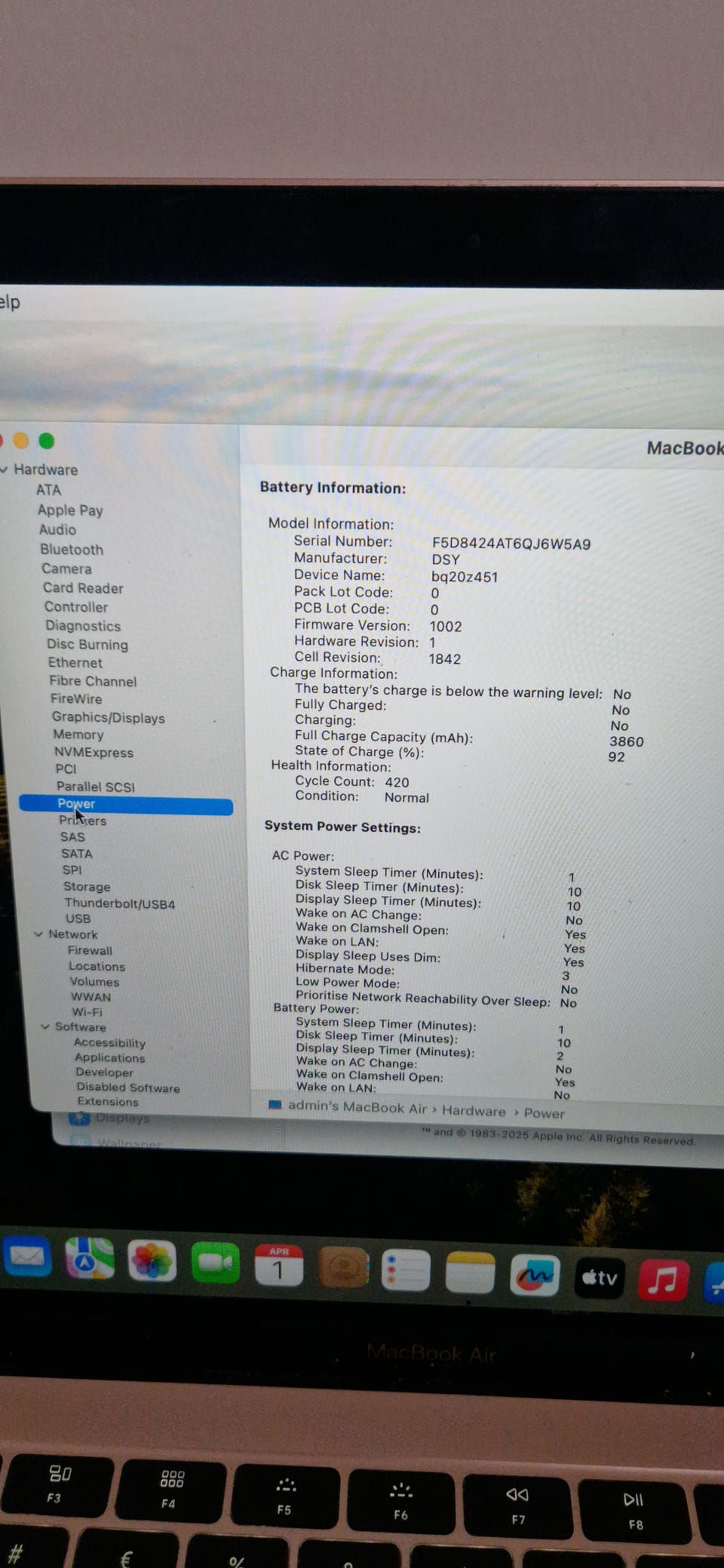
Task: Select Graphics/Displays in the sidebar
Action: [109, 717]
